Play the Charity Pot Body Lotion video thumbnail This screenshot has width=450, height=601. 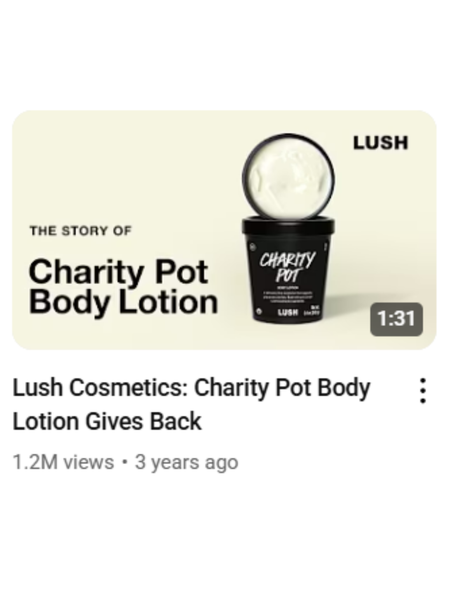pyautogui.click(x=225, y=230)
